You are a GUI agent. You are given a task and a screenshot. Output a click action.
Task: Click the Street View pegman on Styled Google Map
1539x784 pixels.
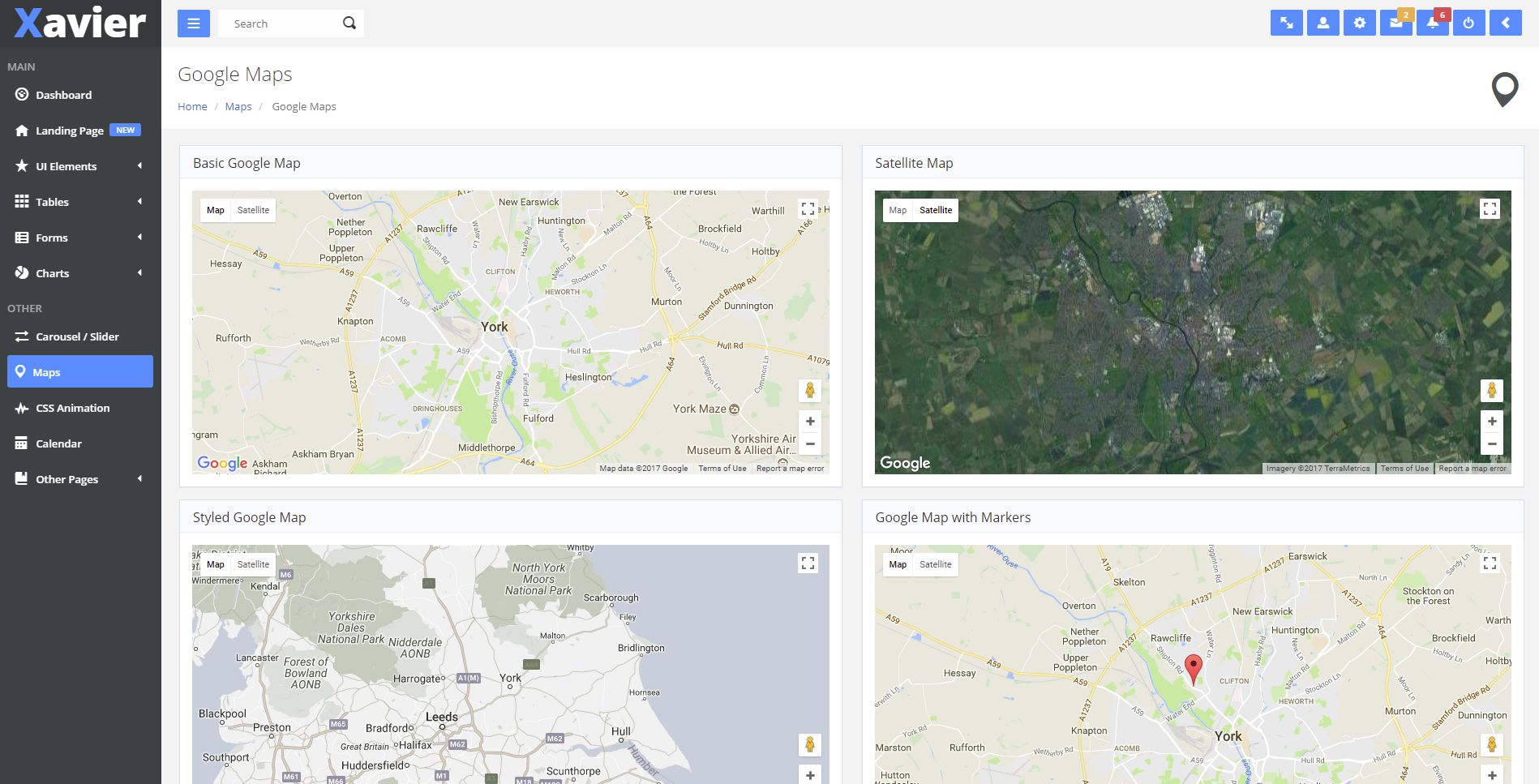click(x=809, y=745)
